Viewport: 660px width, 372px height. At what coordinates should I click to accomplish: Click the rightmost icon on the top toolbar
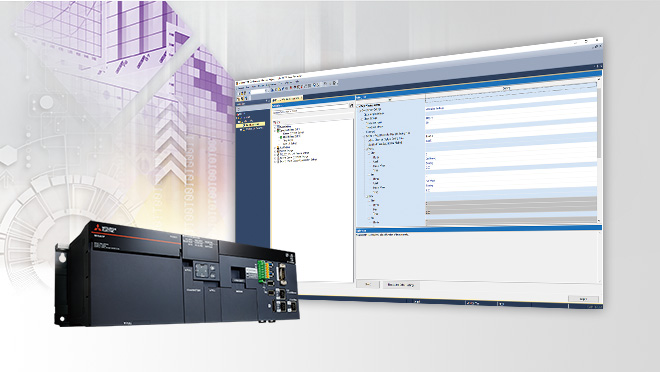(x=335, y=83)
